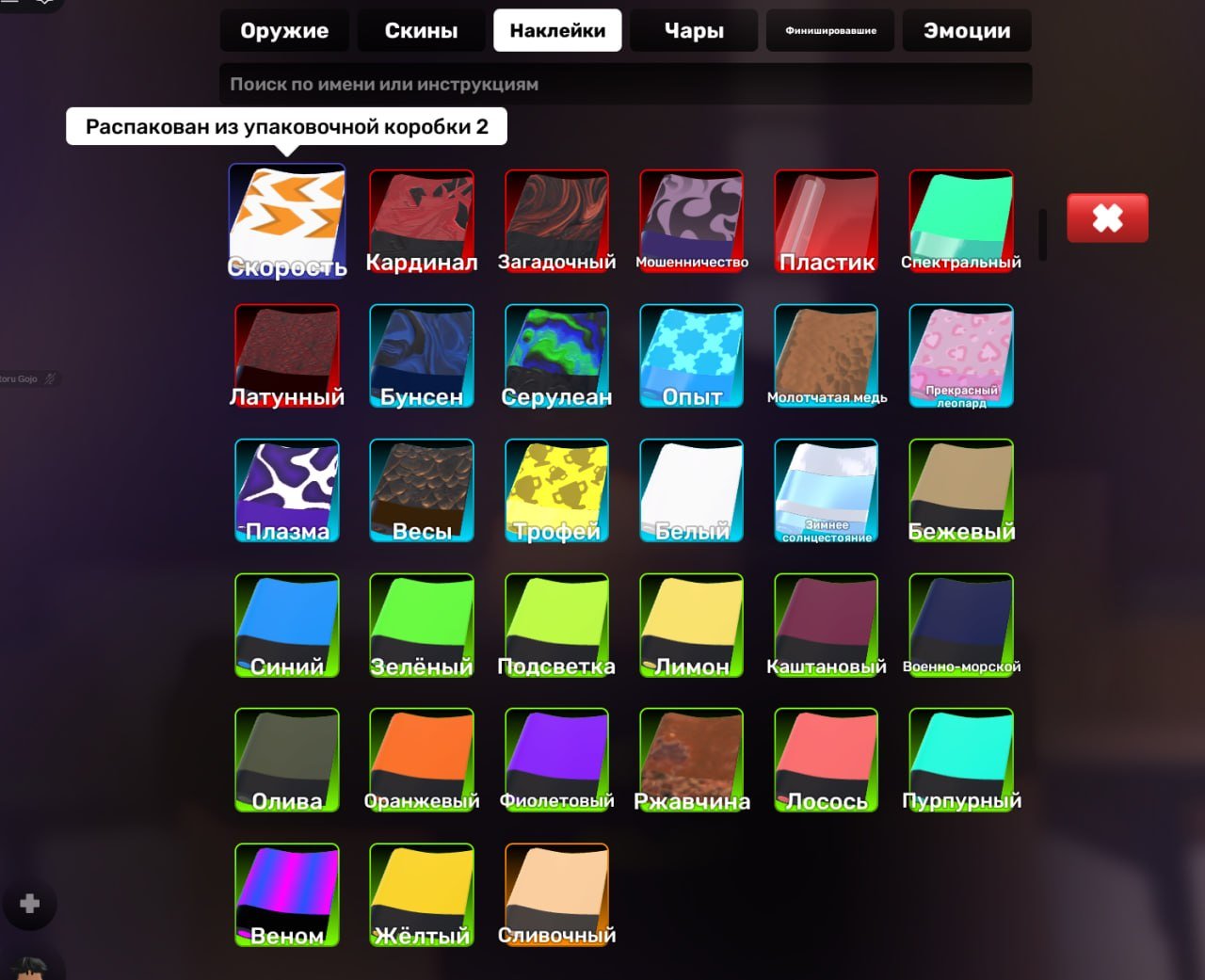Select the Лимон color sticker
The width and height of the screenshot is (1205, 980).
[x=692, y=625]
